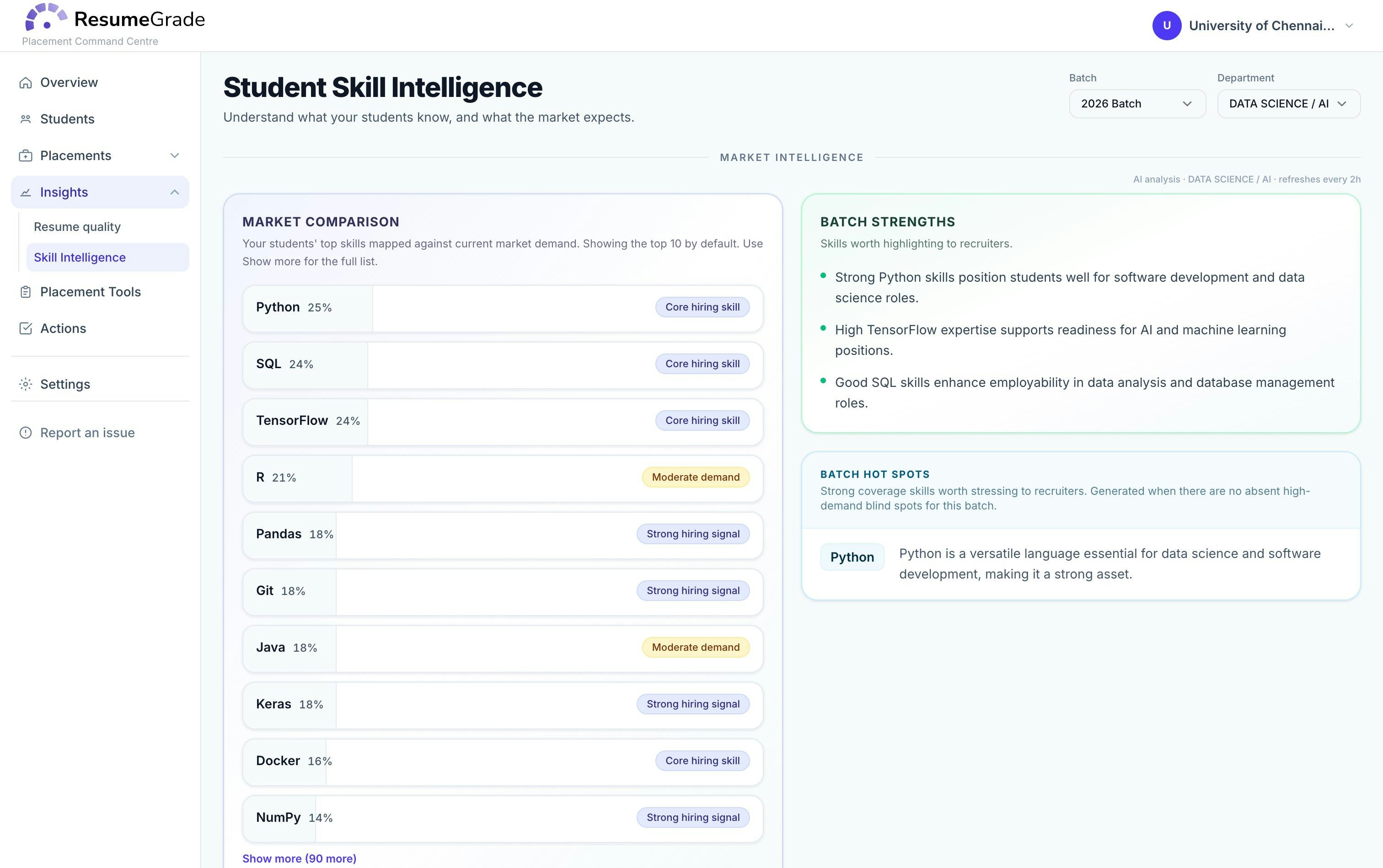Click Pandas' Strong hiring signal badge
The width and height of the screenshot is (1383, 868).
click(x=693, y=535)
